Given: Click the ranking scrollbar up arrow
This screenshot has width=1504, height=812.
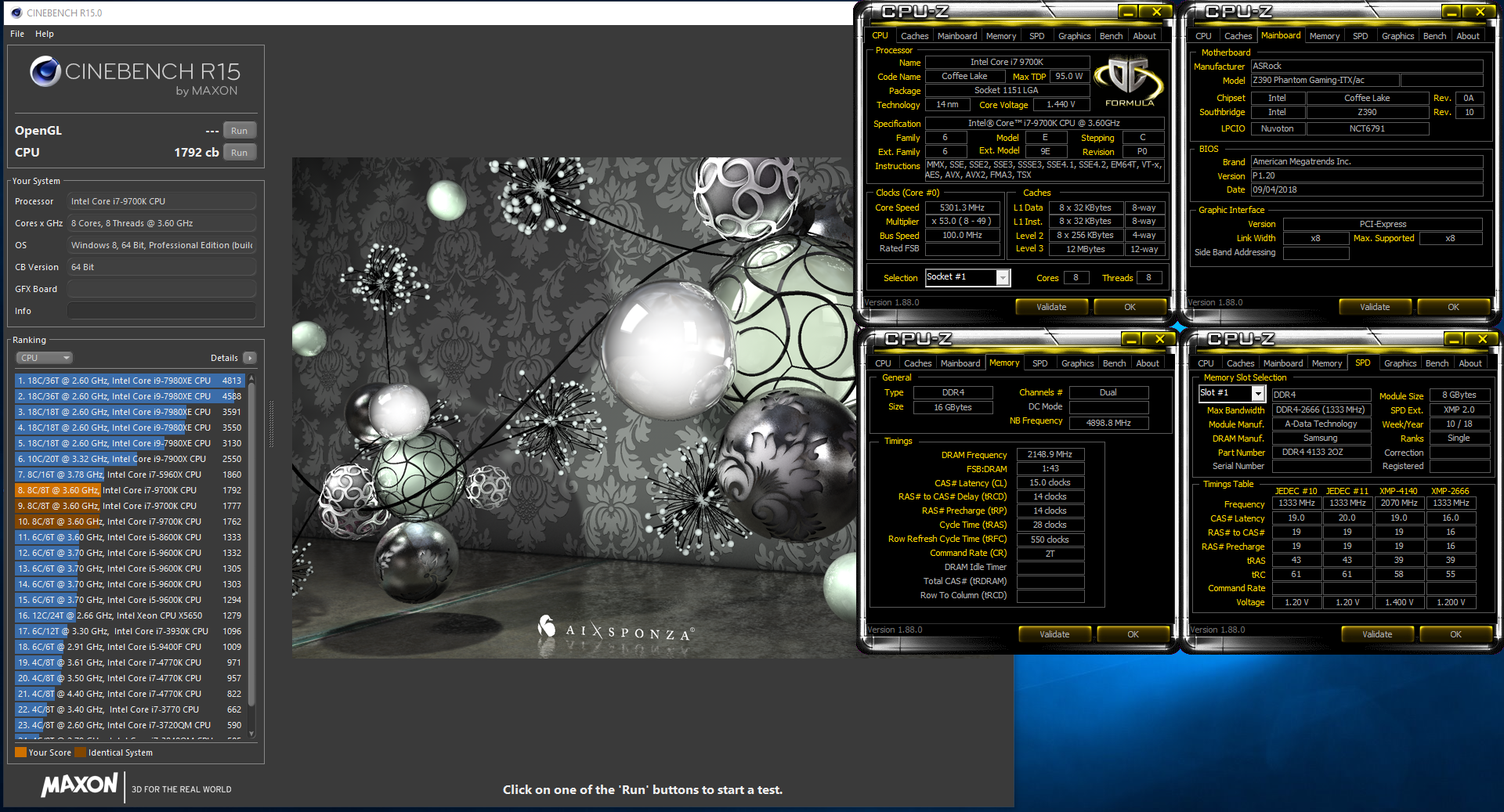Looking at the screenshot, I should click(x=251, y=377).
